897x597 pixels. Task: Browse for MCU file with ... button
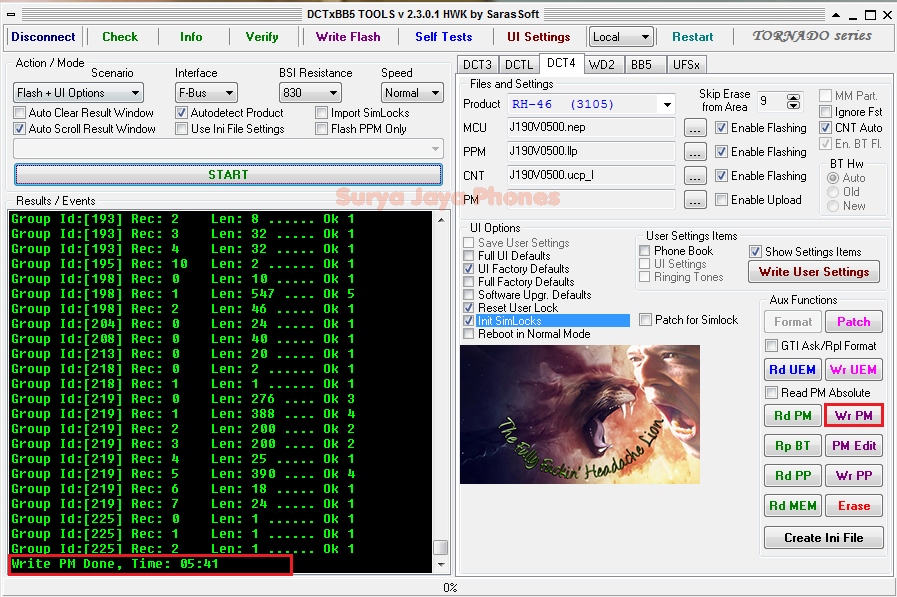coord(694,128)
